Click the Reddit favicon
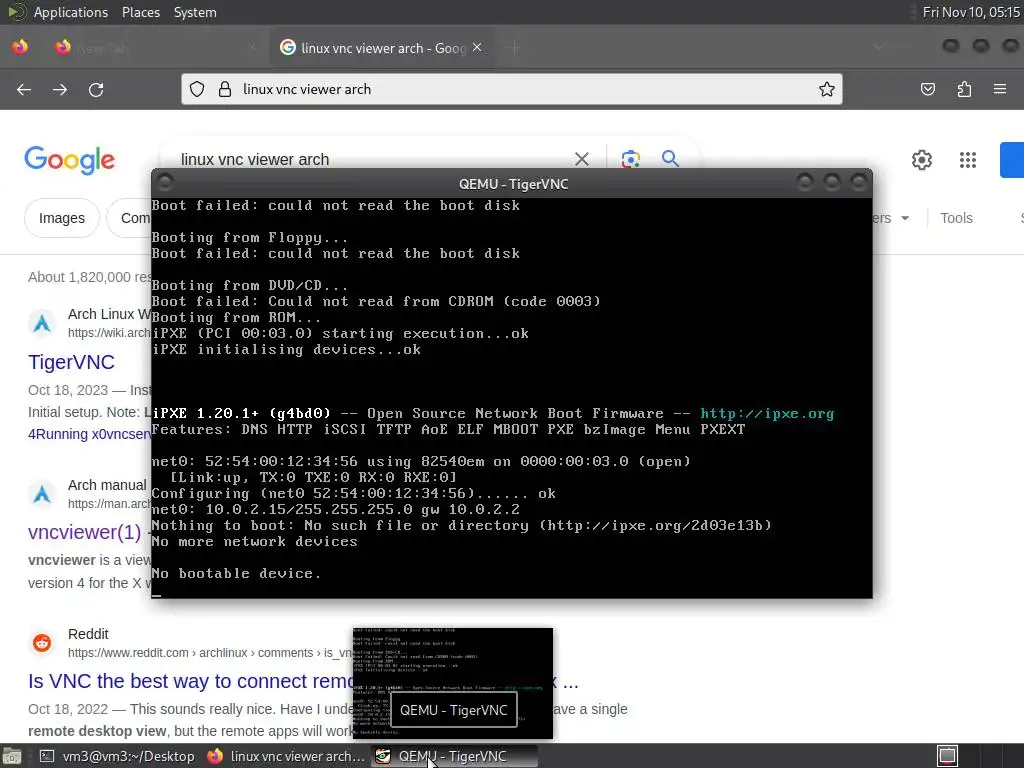 coord(42,643)
